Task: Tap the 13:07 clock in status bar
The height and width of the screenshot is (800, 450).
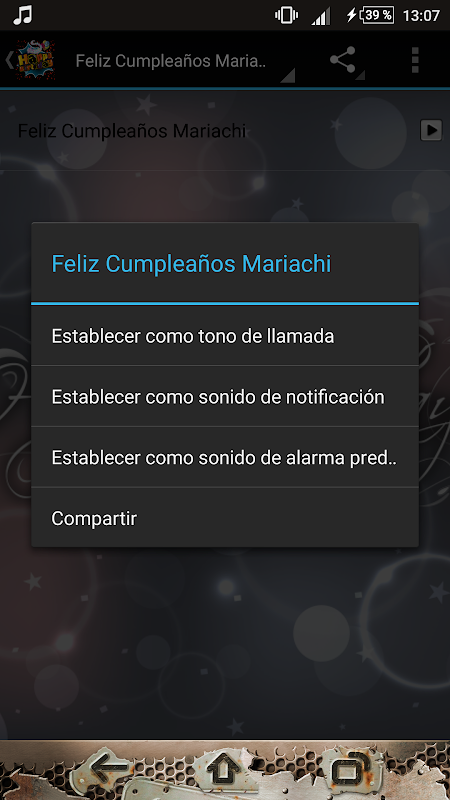Action: 421,15
